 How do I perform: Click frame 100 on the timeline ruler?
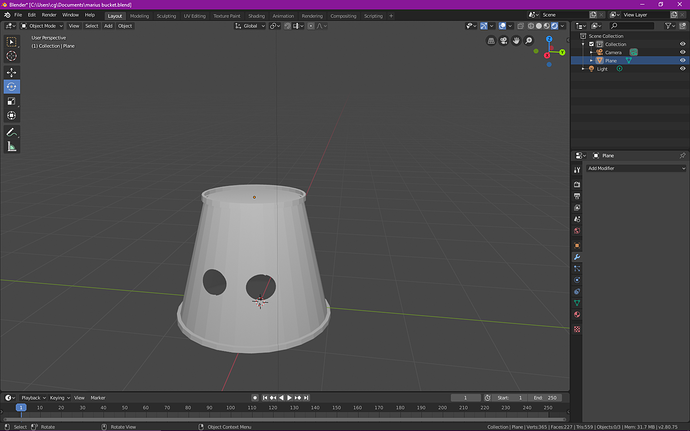pyautogui.click(x=230, y=408)
